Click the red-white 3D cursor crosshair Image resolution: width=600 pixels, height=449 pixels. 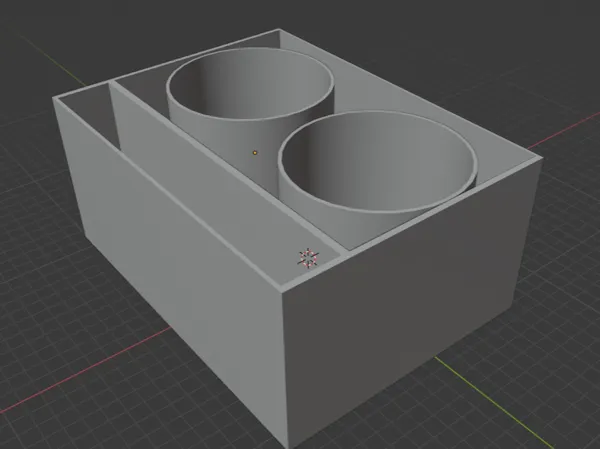[308, 258]
